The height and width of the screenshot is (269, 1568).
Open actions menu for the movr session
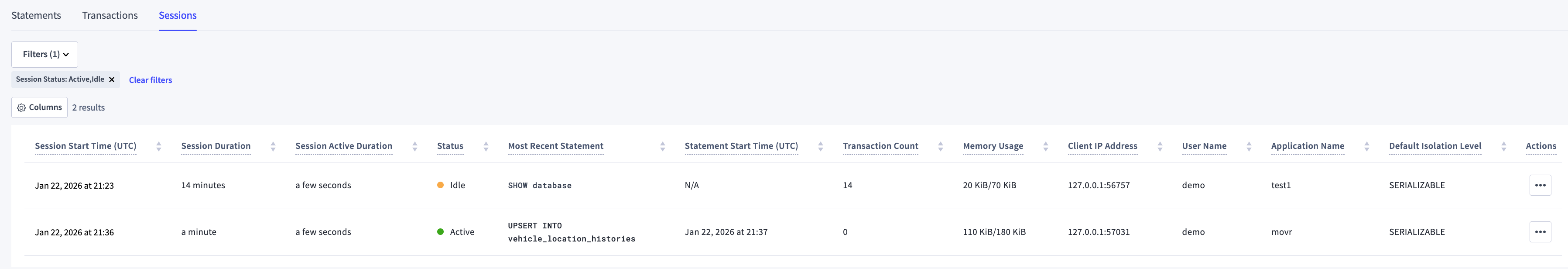click(1539, 232)
